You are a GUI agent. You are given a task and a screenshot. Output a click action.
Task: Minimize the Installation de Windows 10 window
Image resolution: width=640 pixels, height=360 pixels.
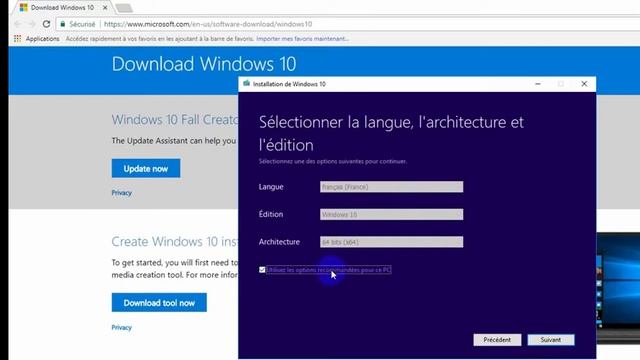(x=538, y=84)
